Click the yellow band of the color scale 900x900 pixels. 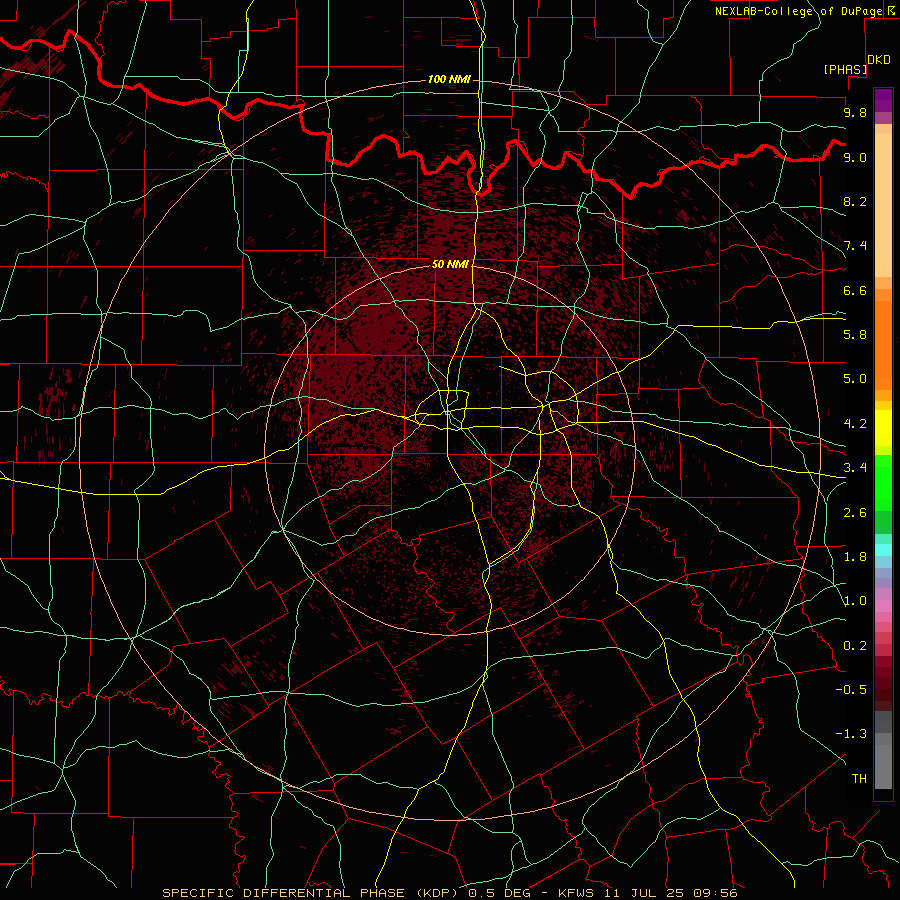(883, 428)
